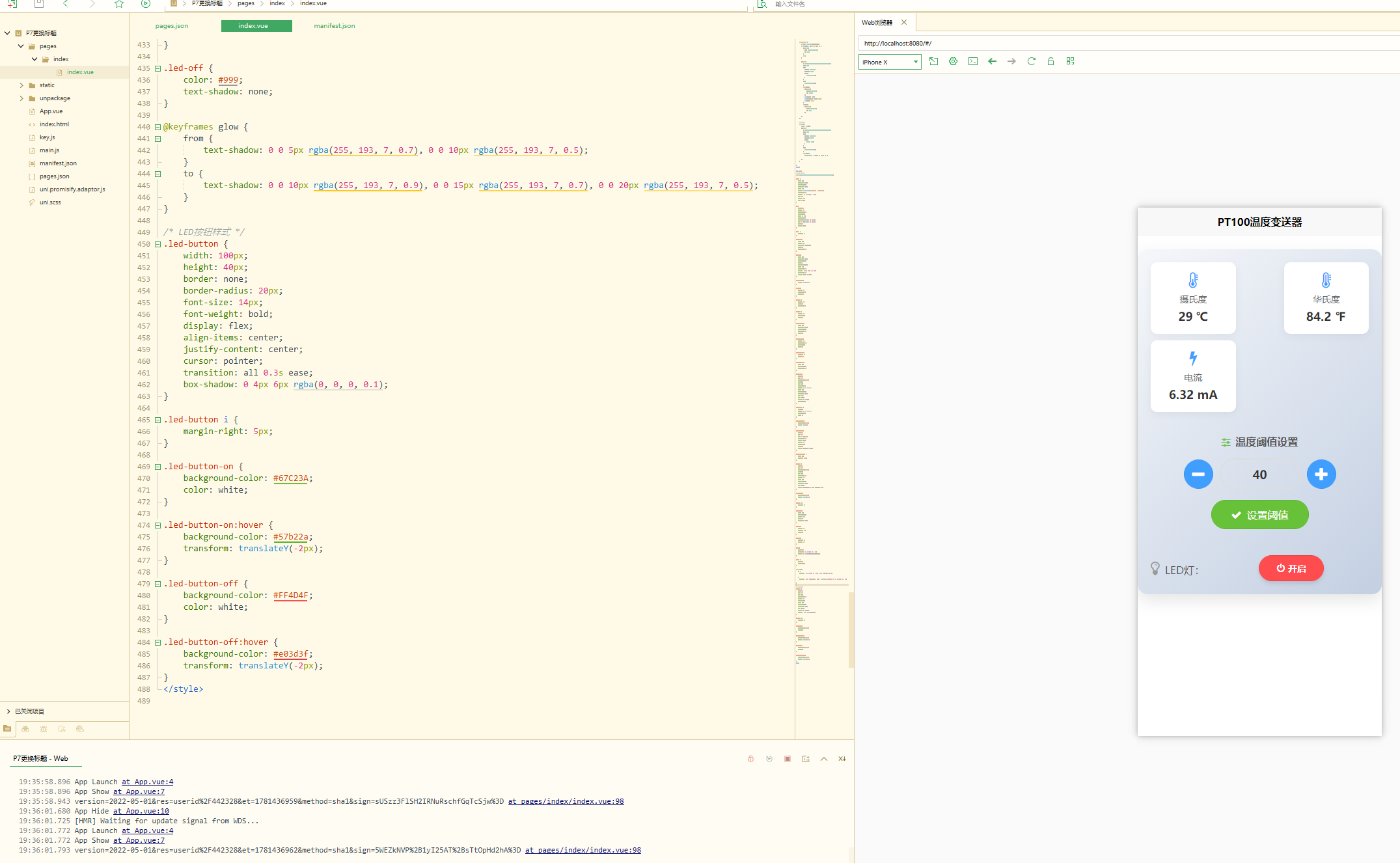Viewport: 1400px width, 863px height.
Task: Click the green 设置阈值 button
Action: (1259, 515)
